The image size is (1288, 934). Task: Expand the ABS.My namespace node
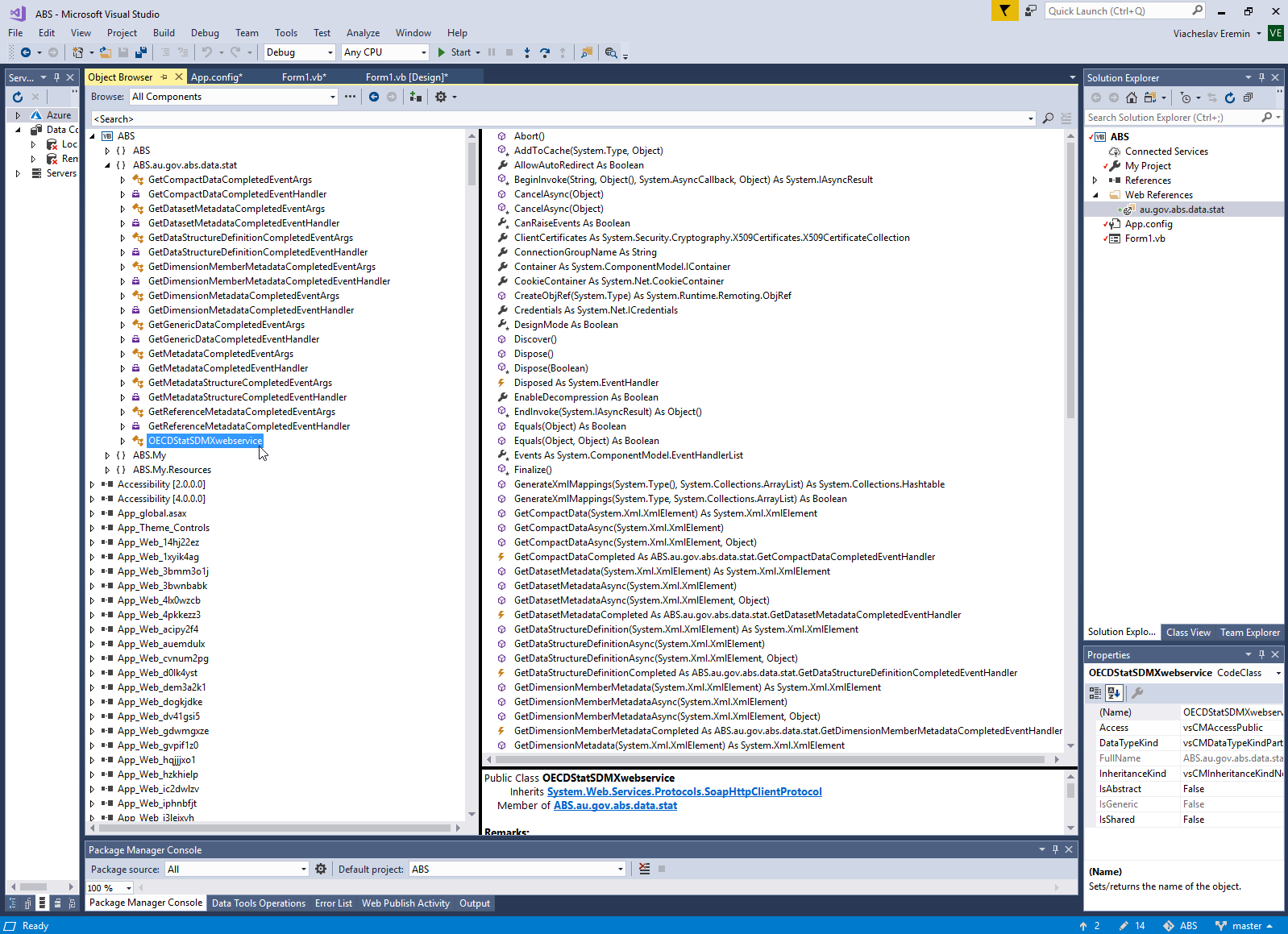tap(107, 455)
